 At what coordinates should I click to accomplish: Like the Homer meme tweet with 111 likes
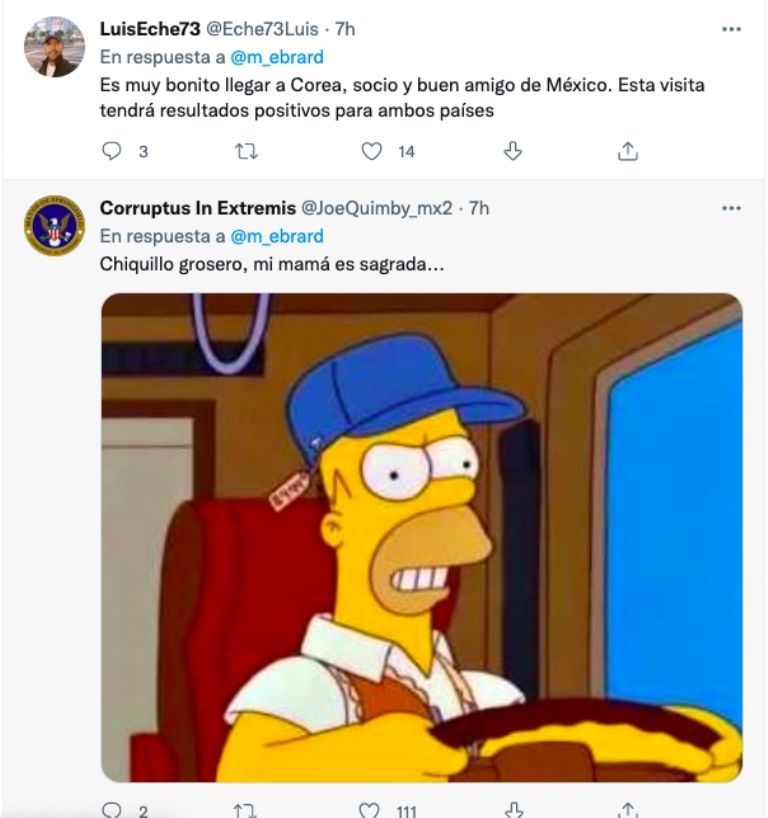(371, 806)
